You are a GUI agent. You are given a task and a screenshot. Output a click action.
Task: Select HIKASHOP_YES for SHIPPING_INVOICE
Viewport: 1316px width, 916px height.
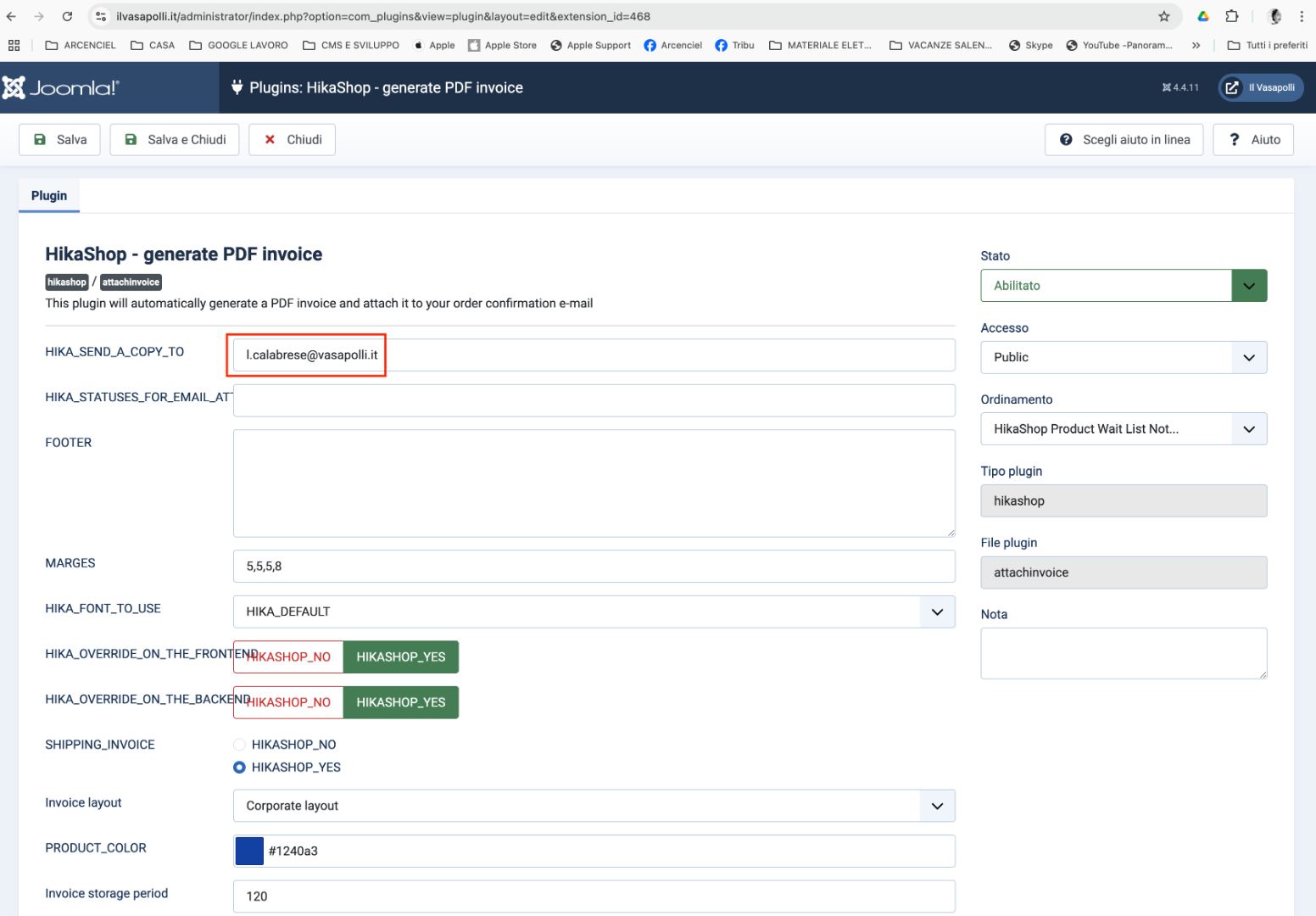(x=240, y=768)
